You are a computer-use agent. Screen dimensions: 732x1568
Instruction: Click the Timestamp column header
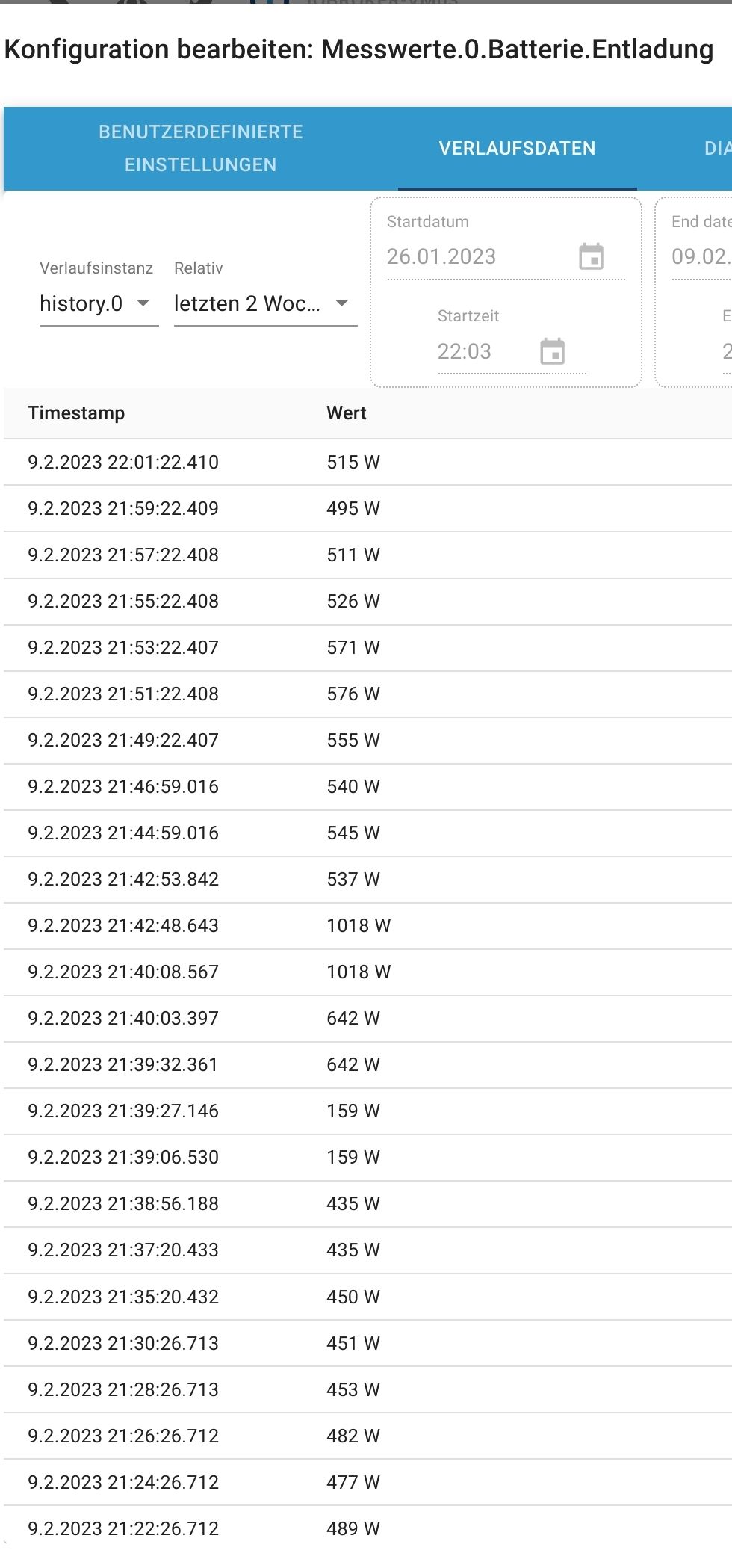76,413
